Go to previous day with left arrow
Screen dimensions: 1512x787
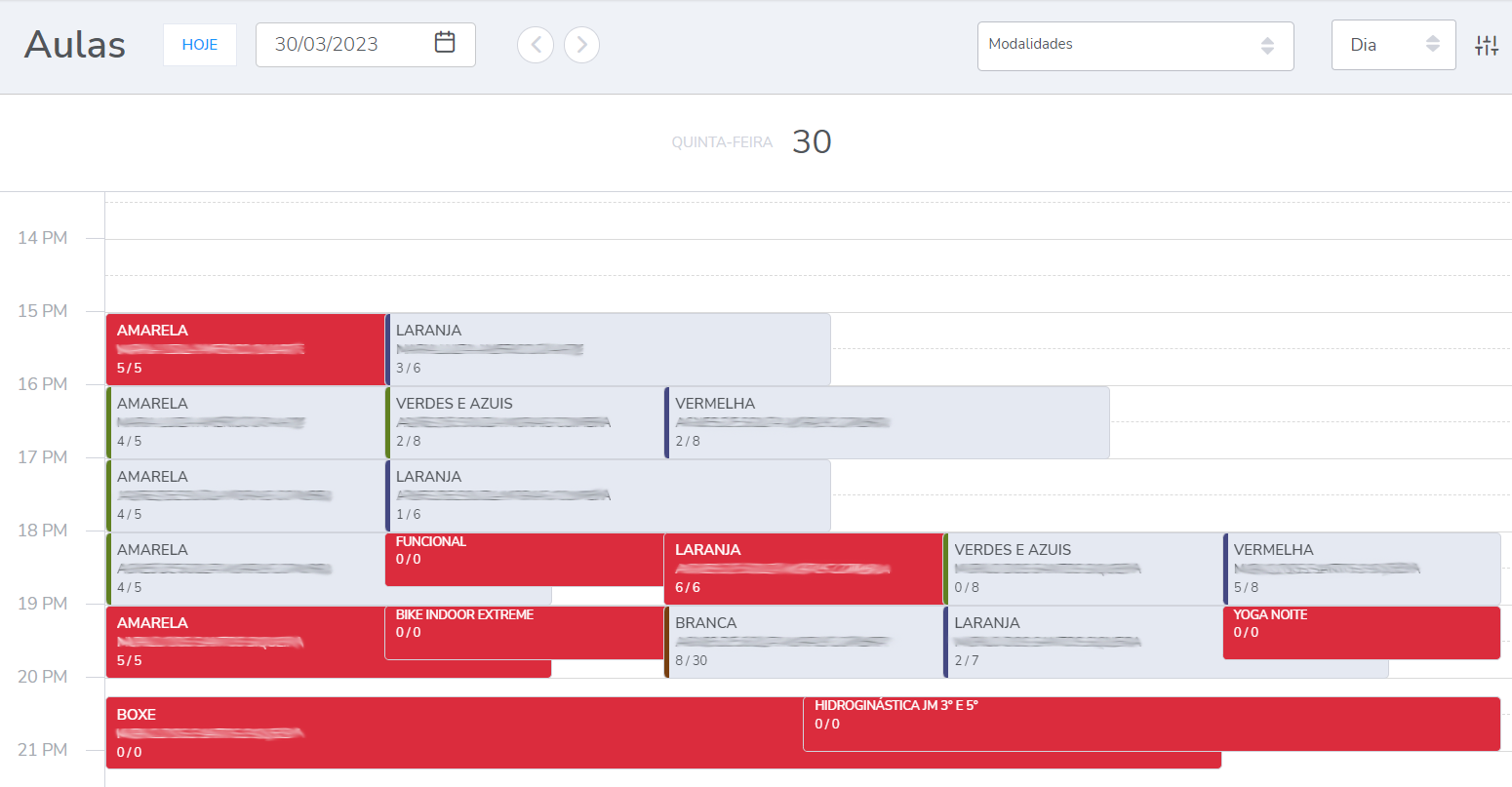point(536,45)
